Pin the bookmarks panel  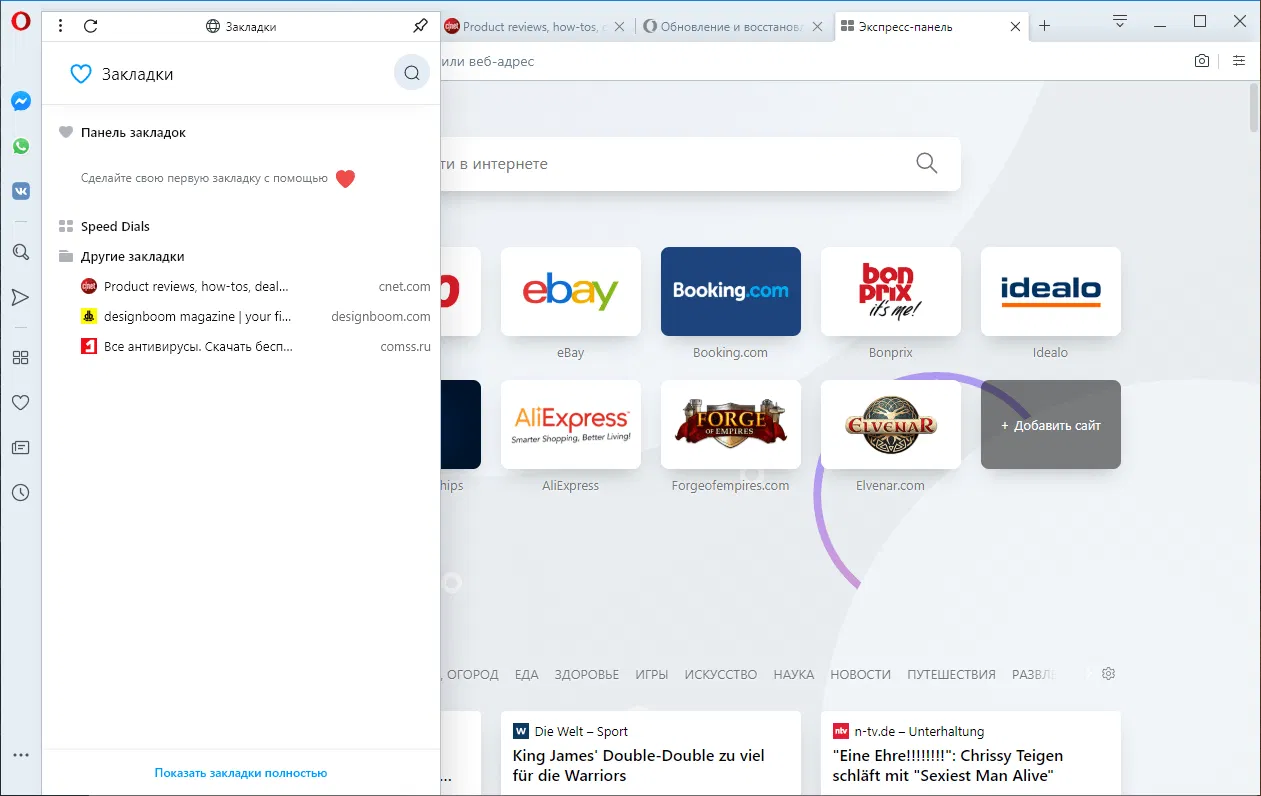point(420,26)
